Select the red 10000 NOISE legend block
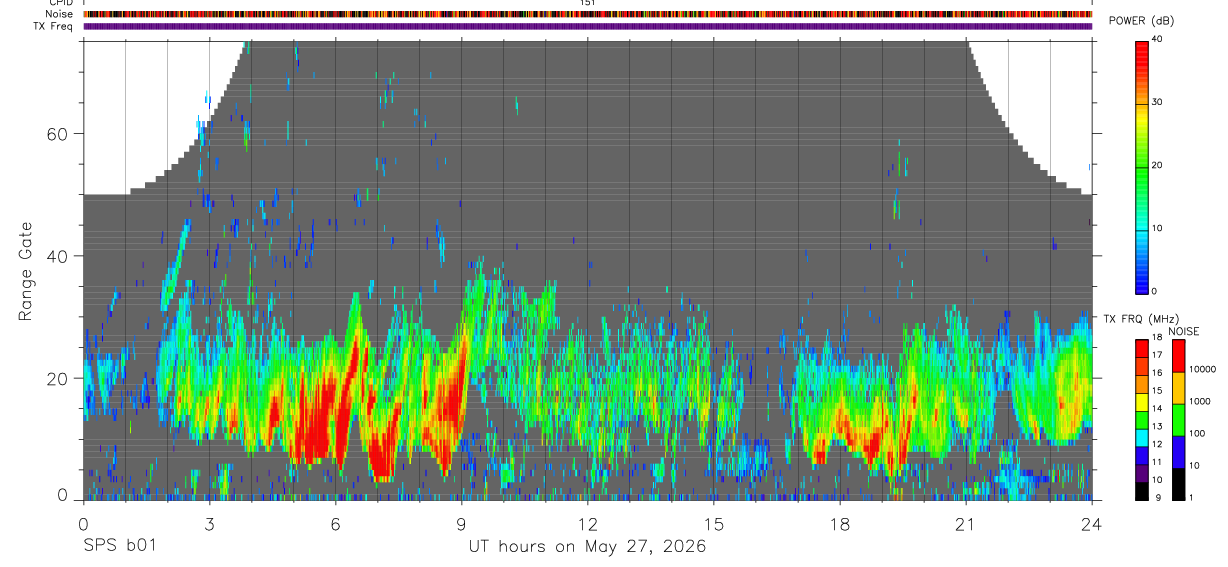The image size is (1228, 567). 1178,356
